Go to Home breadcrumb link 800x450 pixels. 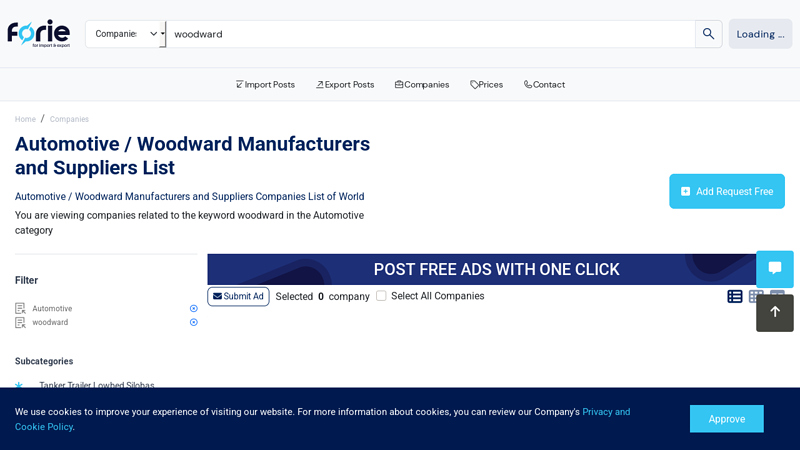[x=25, y=119]
